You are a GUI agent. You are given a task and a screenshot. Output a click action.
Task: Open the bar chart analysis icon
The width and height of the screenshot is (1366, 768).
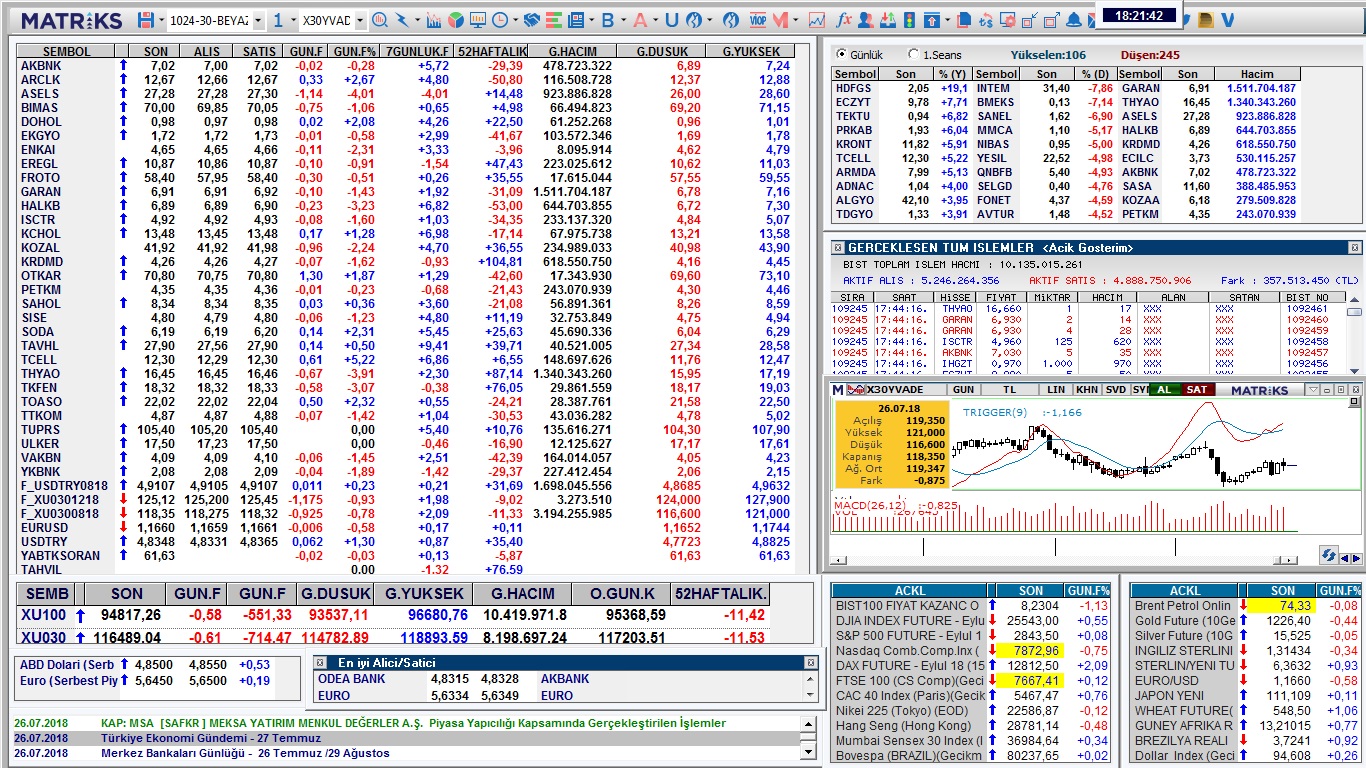pos(434,20)
